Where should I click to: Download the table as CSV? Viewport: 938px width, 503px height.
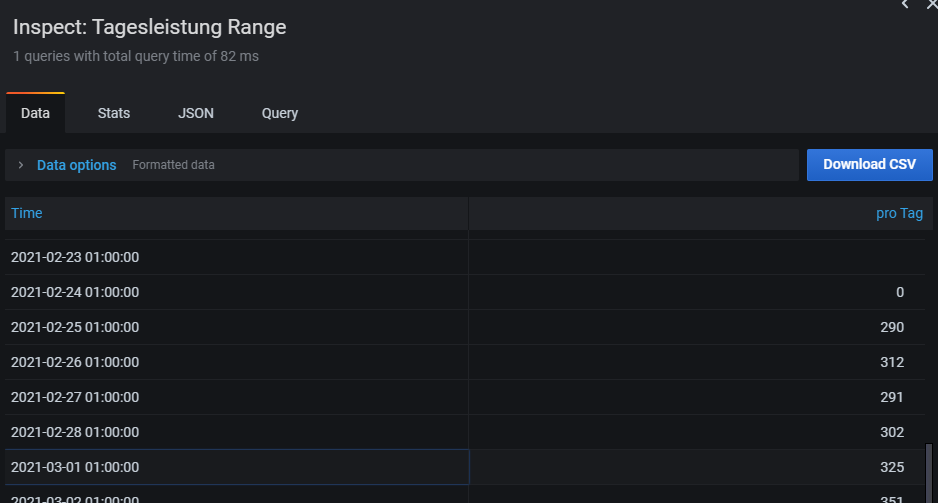(x=869, y=164)
